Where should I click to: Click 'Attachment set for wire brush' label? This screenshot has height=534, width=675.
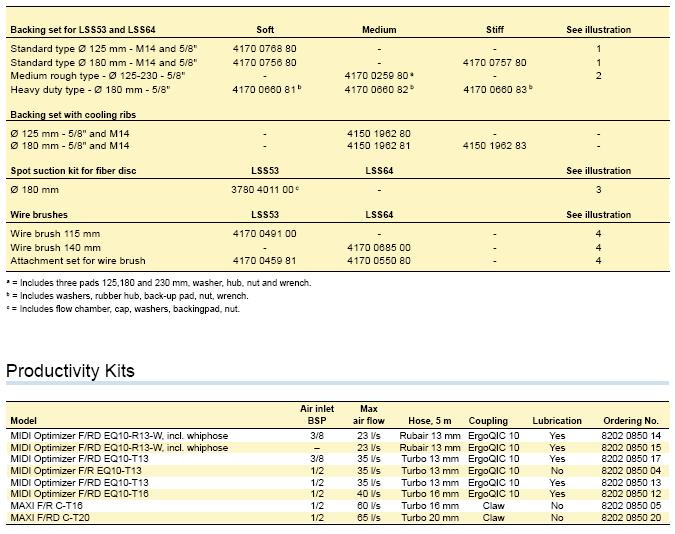coord(78,261)
